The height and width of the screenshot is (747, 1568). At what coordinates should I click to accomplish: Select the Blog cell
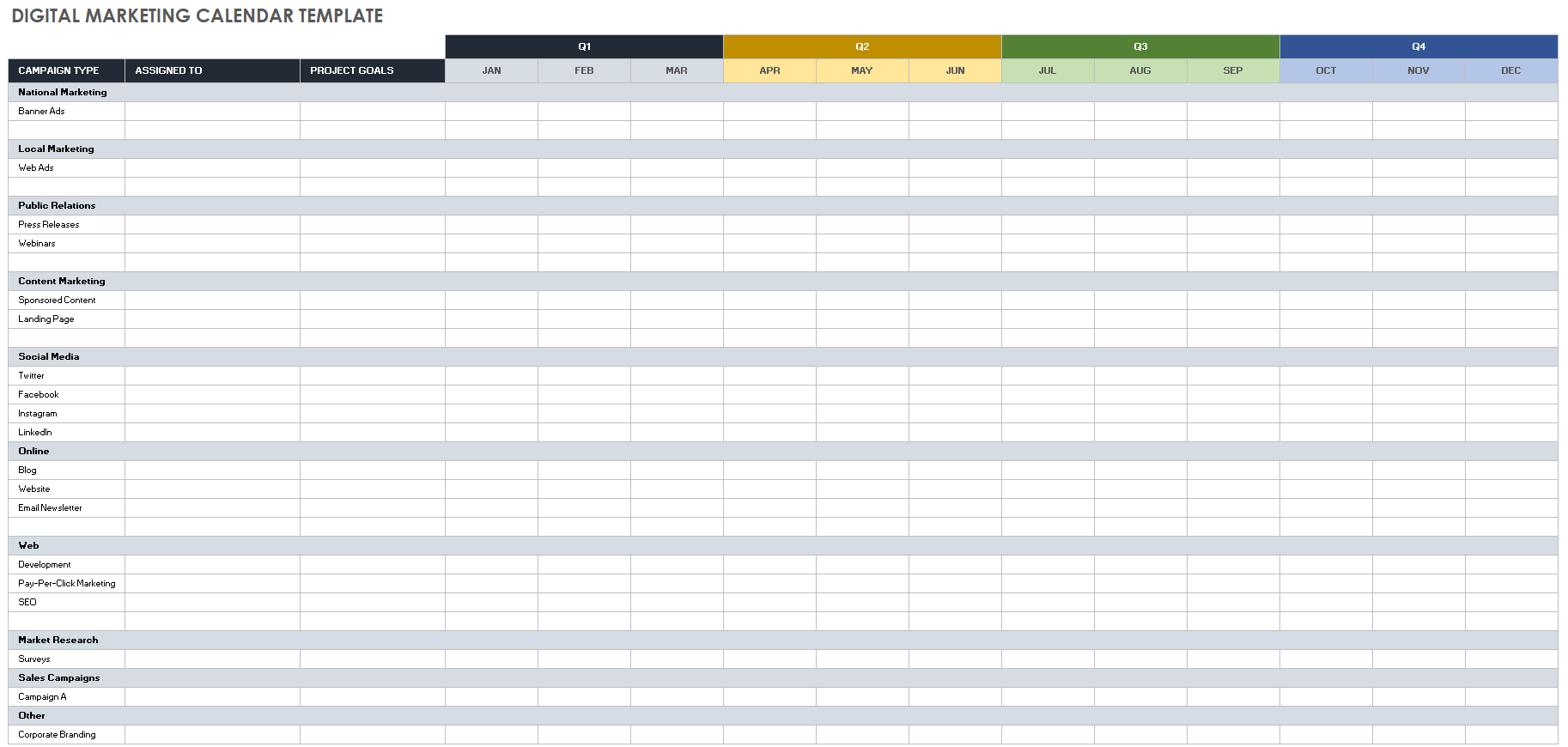tap(66, 470)
